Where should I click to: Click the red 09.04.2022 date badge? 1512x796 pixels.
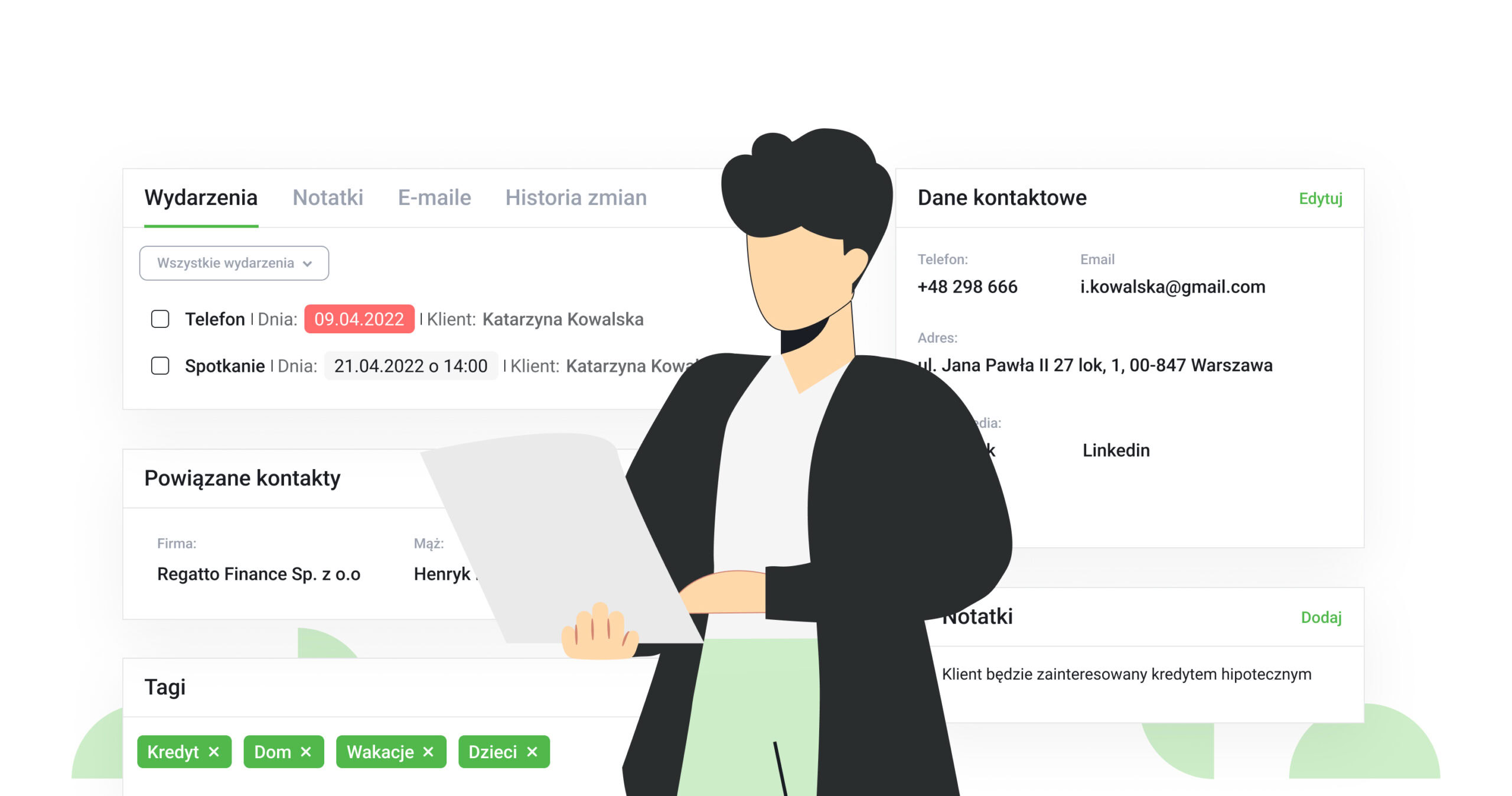tap(359, 319)
